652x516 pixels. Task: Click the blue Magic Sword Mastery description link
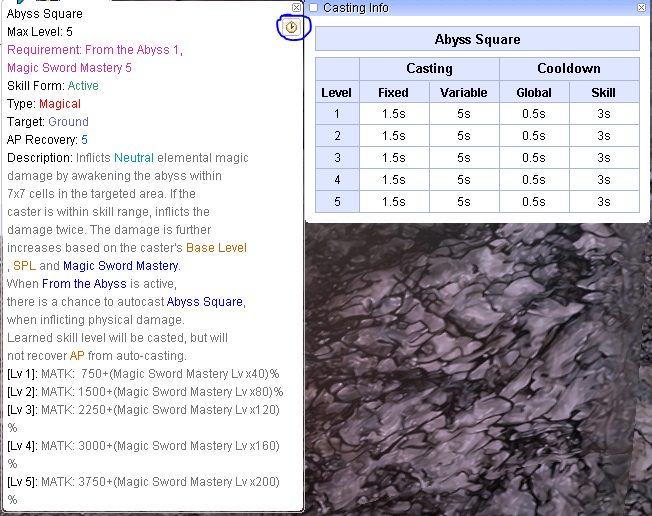click(120, 266)
